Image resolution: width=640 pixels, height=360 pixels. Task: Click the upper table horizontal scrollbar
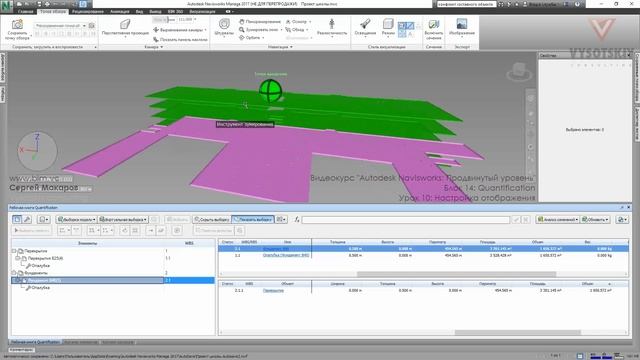[x=456, y=274]
